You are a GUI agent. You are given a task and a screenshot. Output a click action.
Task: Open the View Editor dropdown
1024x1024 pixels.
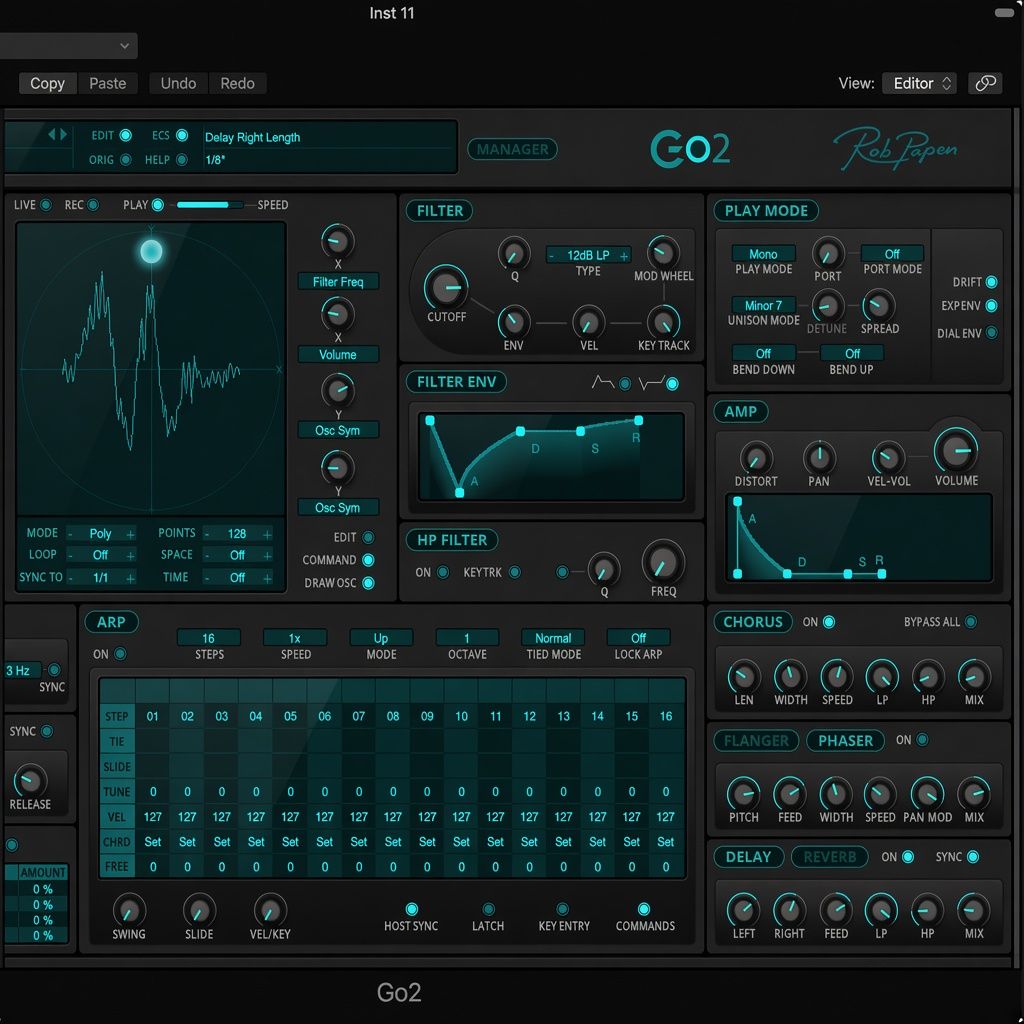coord(920,83)
